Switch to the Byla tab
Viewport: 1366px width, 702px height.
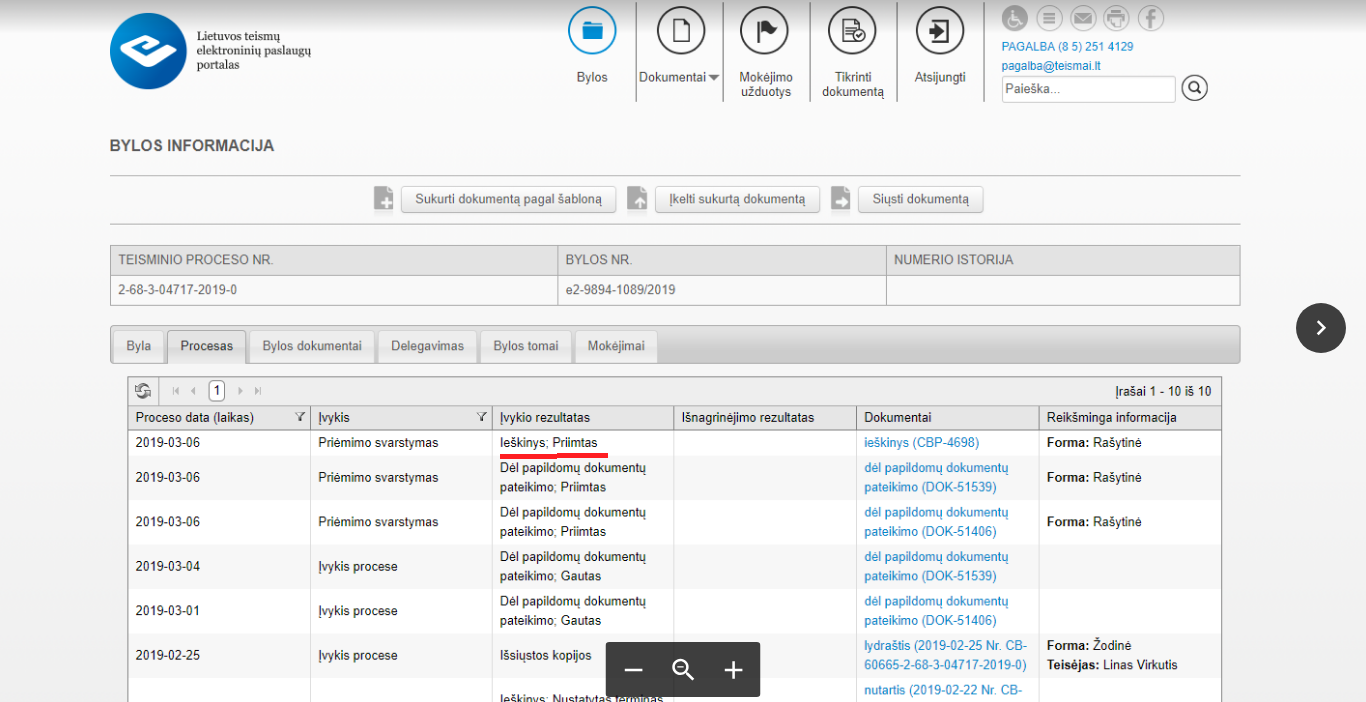coord(138,346)
